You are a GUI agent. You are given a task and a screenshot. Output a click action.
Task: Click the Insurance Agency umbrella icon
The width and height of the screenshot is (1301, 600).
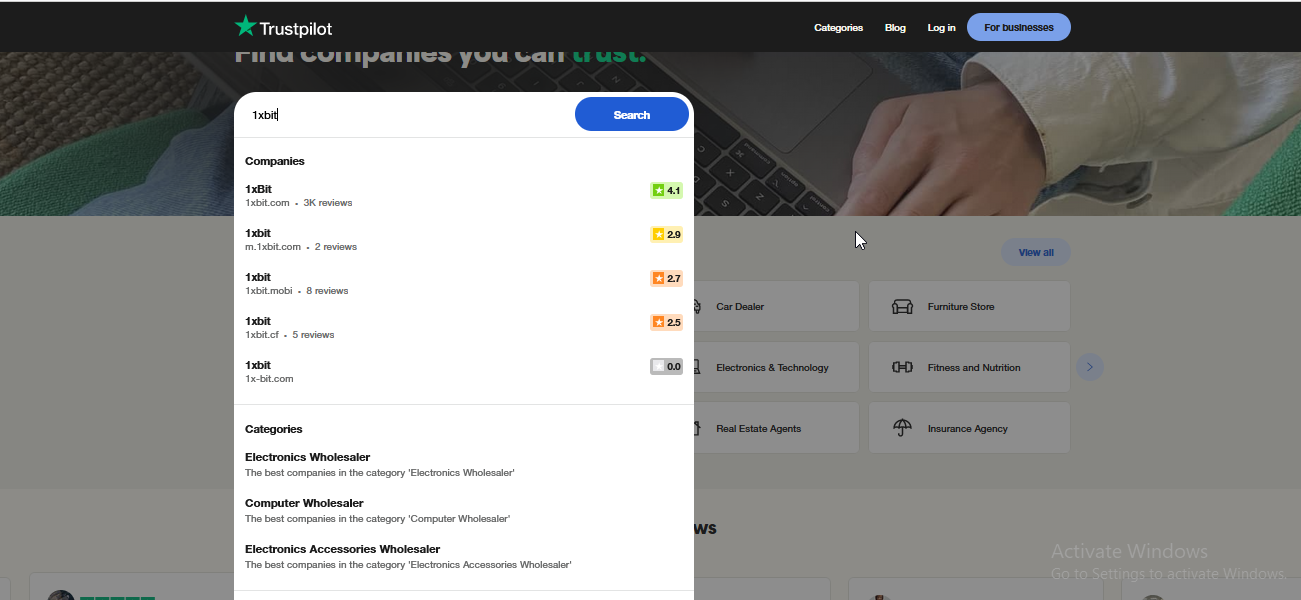click(902, 428)
